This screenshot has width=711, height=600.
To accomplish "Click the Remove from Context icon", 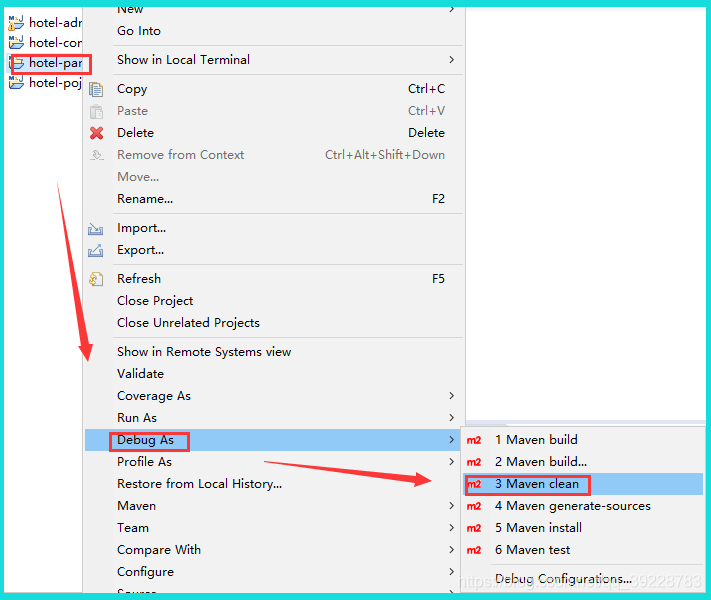I will click(96, 155).
